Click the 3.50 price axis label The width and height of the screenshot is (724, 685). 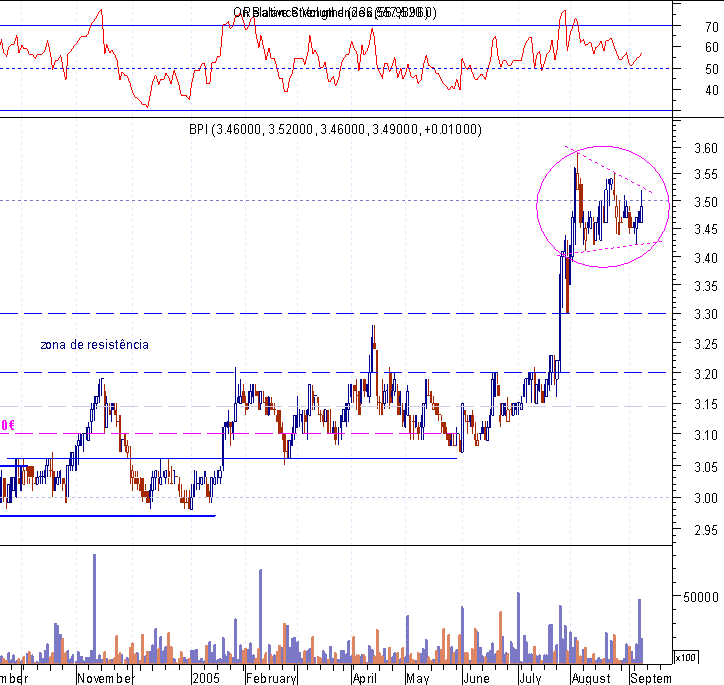706,202
